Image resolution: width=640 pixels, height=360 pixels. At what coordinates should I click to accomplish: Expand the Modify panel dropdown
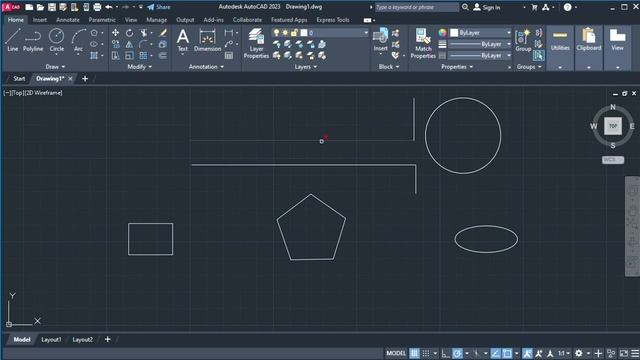[140, 67]
